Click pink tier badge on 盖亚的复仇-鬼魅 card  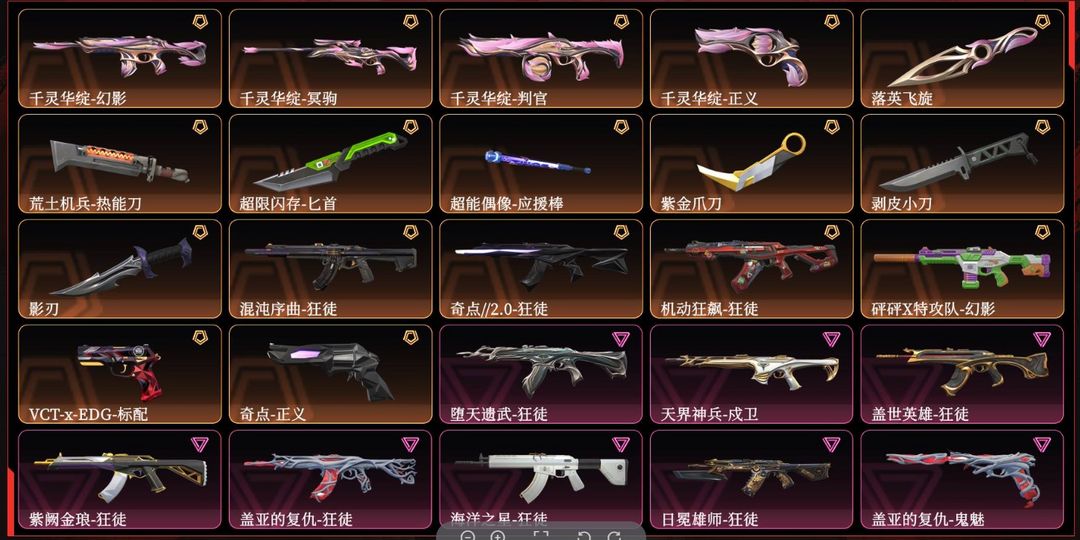click(1042, 444)
